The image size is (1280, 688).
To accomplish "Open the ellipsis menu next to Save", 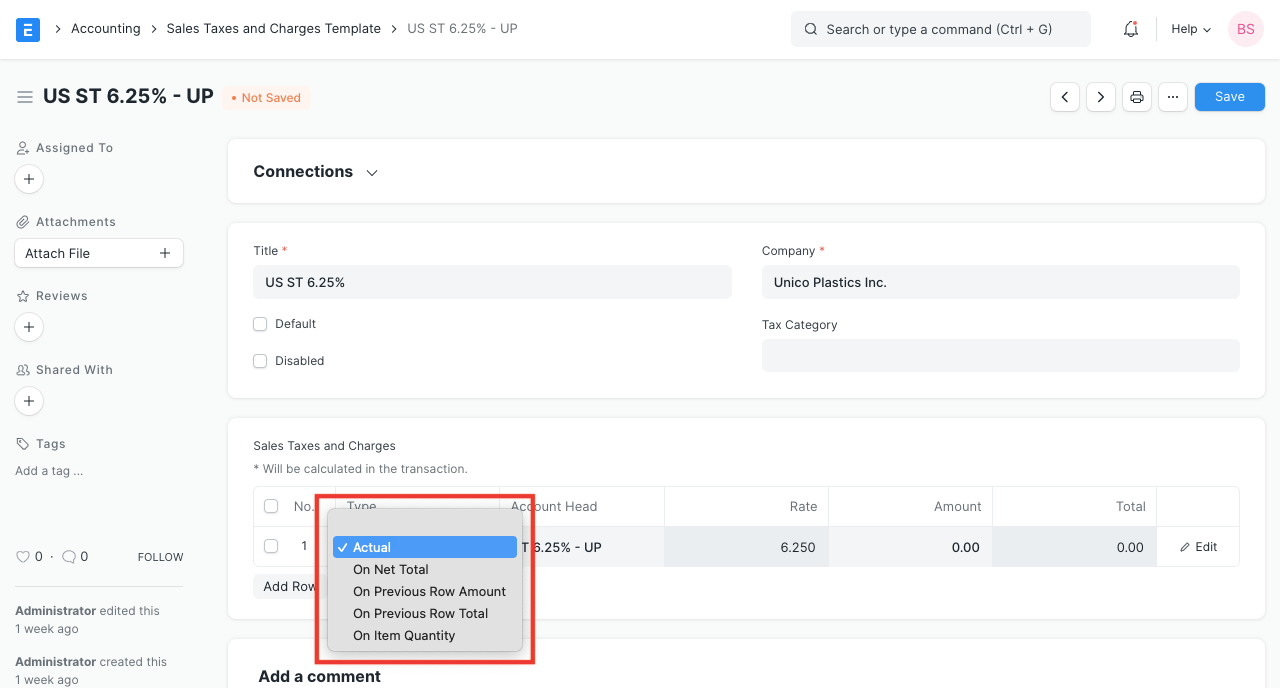I will click(1173, 96).
